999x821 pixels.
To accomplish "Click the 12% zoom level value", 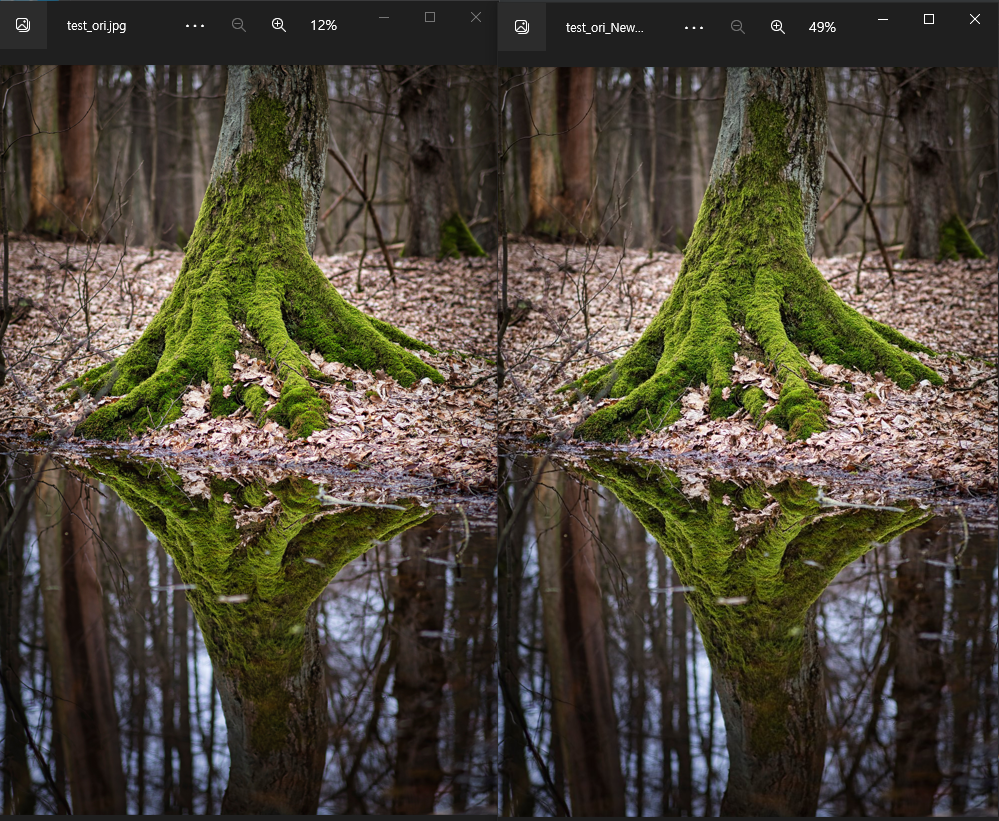I will [x=324, y=25].
